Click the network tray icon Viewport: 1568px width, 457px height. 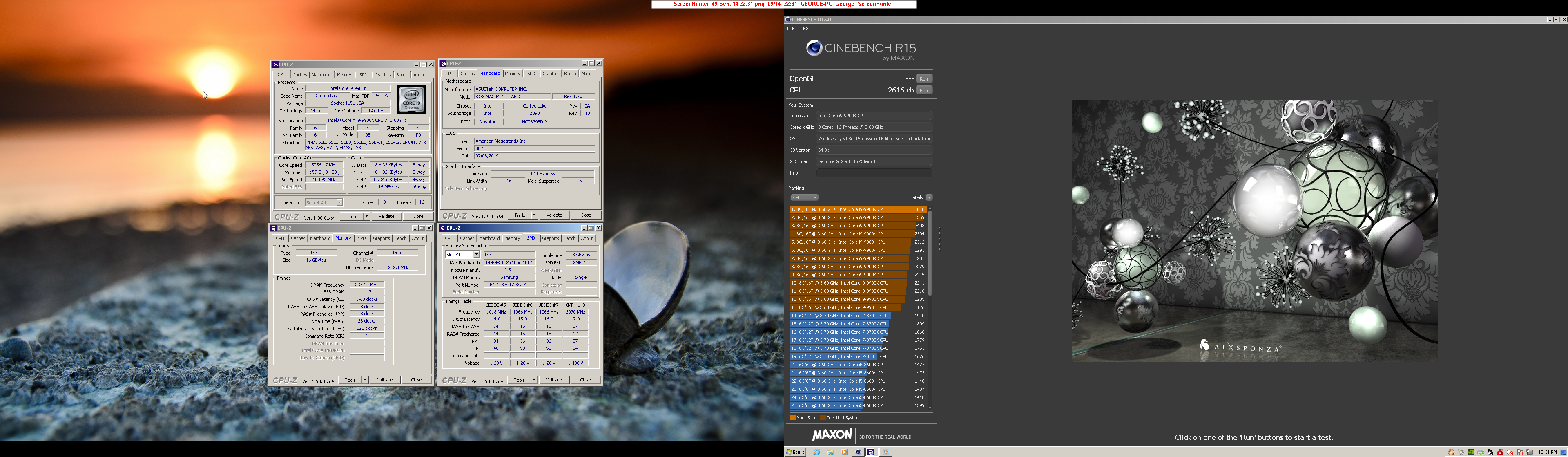click(x=1530, y=452)
